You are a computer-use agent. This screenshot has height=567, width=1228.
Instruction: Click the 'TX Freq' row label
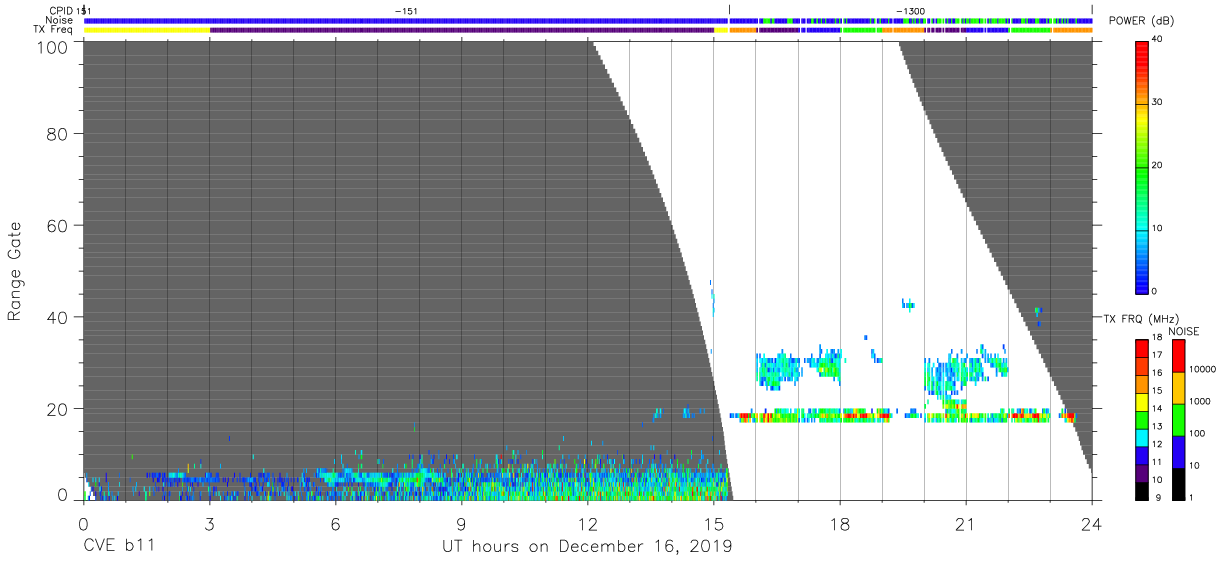click(53, 30)
